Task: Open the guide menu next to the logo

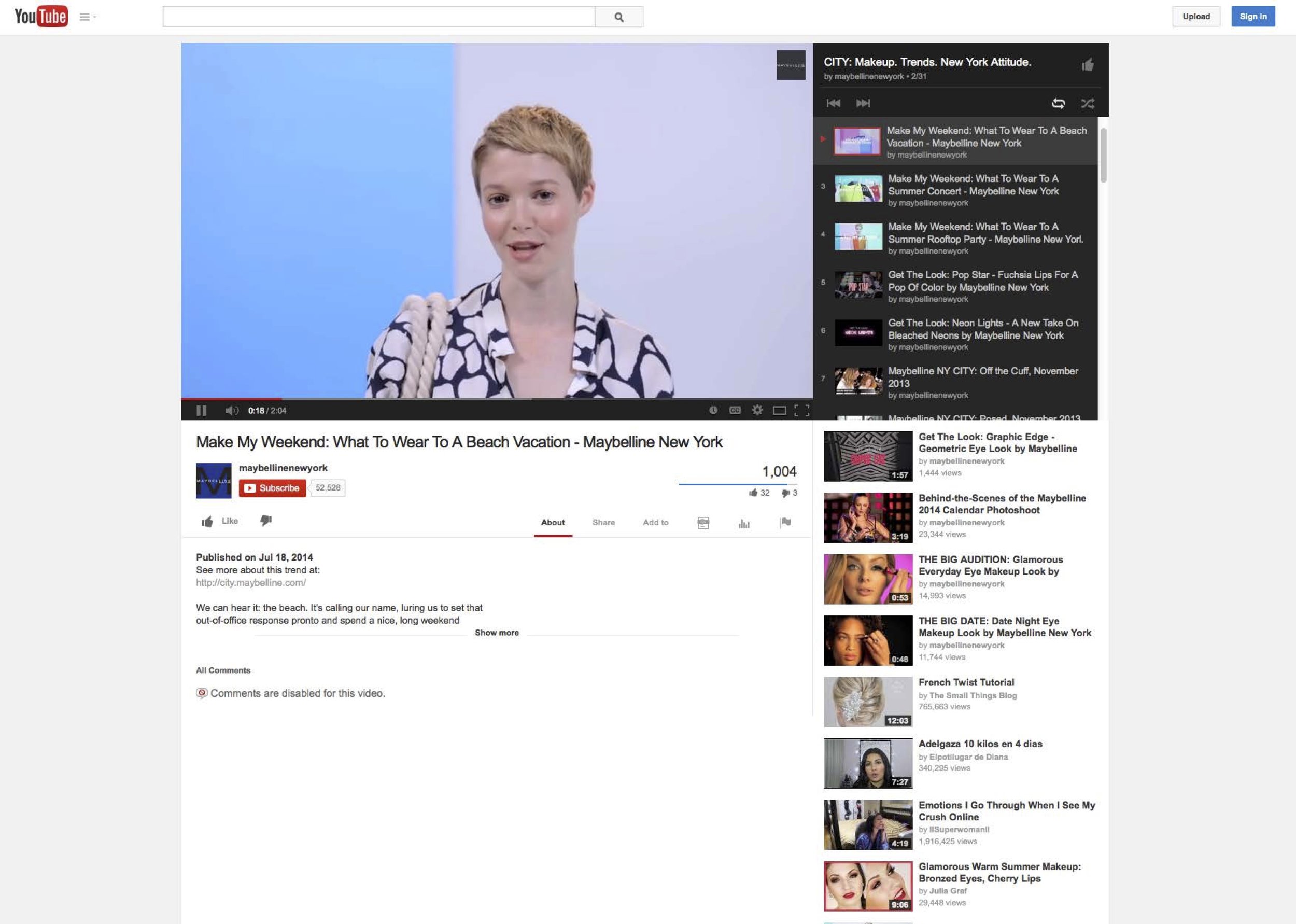Action: tap(87, 17)
